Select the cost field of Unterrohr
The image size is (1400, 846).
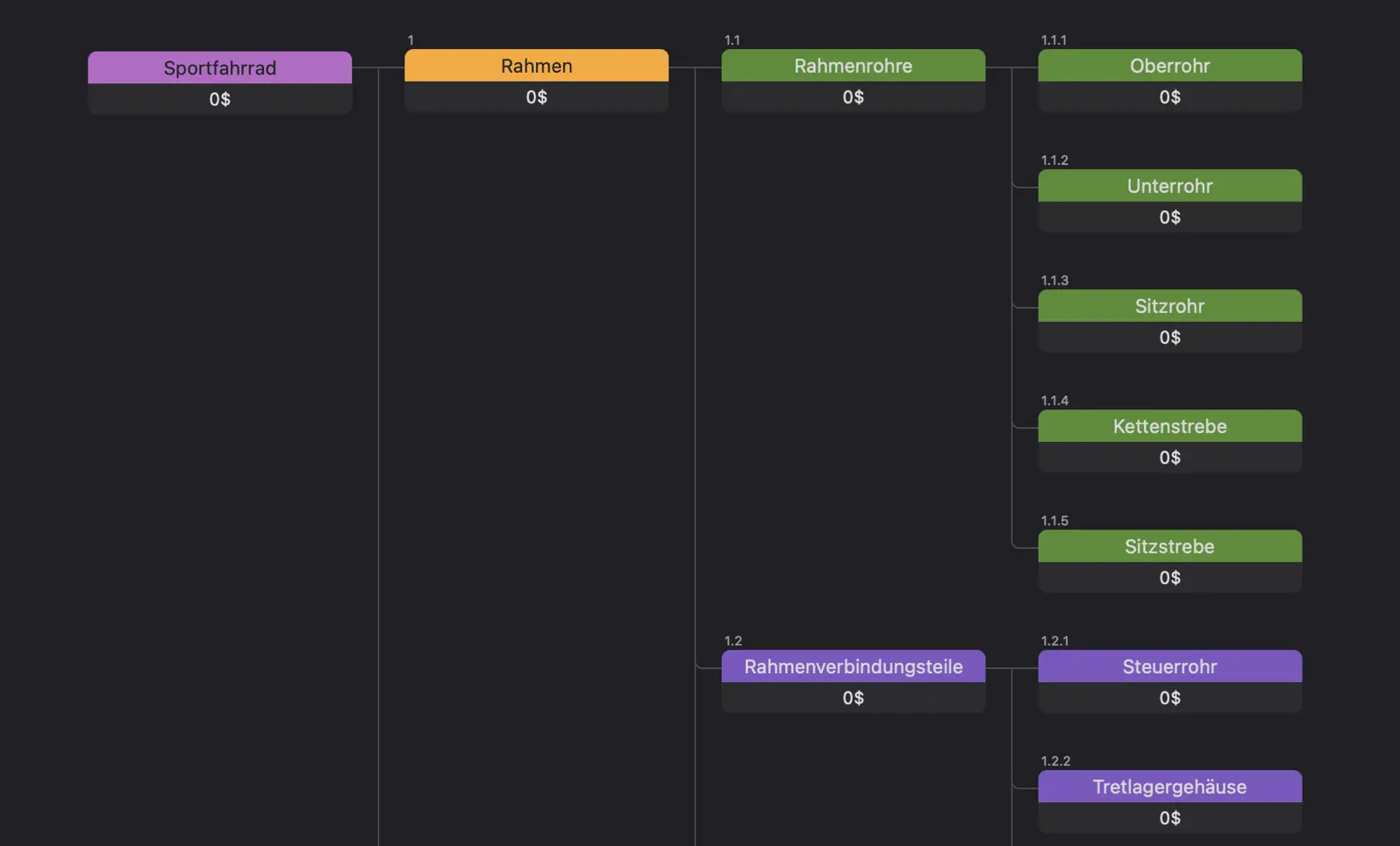pos(1169,217)
